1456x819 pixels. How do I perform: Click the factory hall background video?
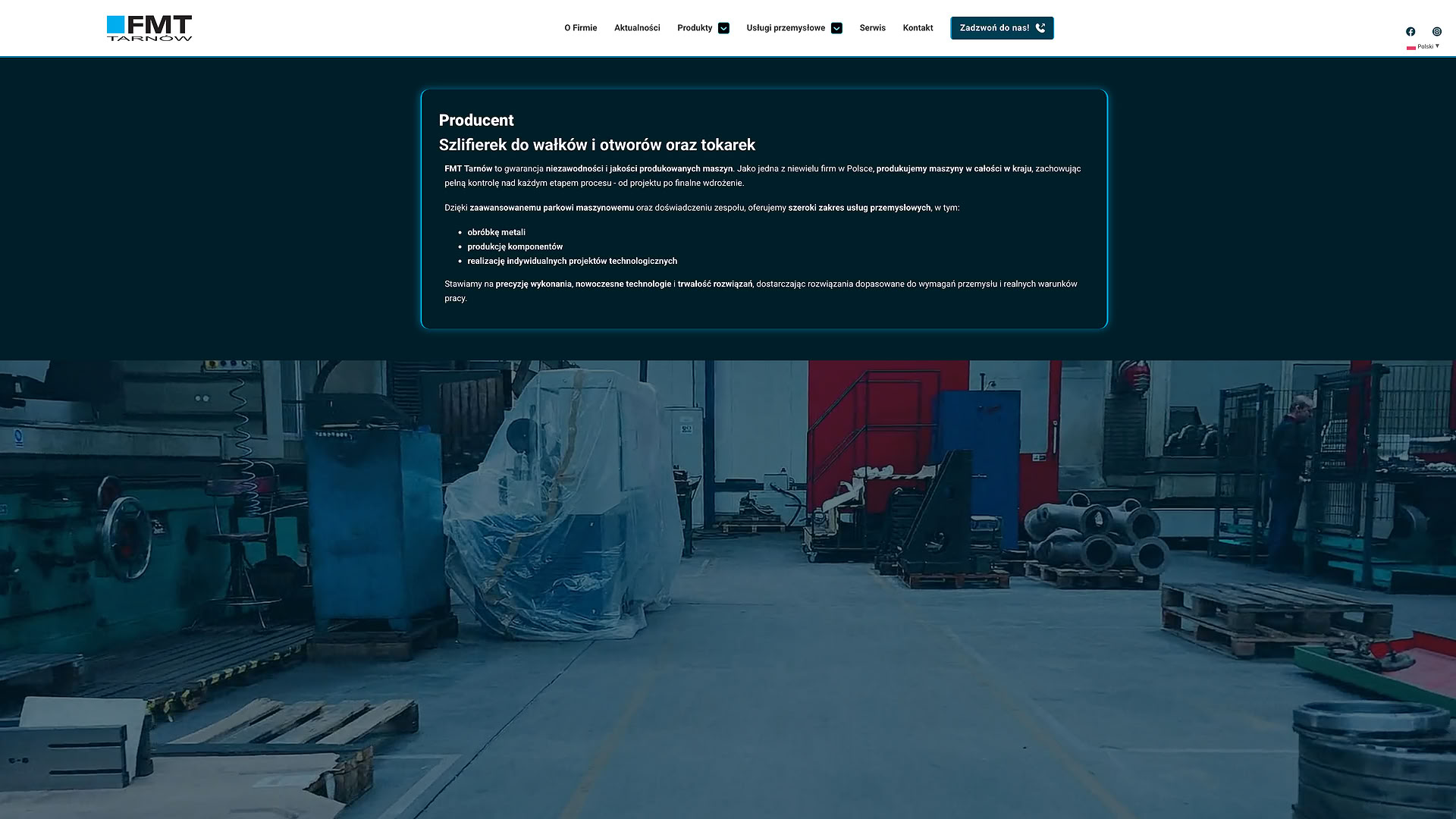[728, 591]
